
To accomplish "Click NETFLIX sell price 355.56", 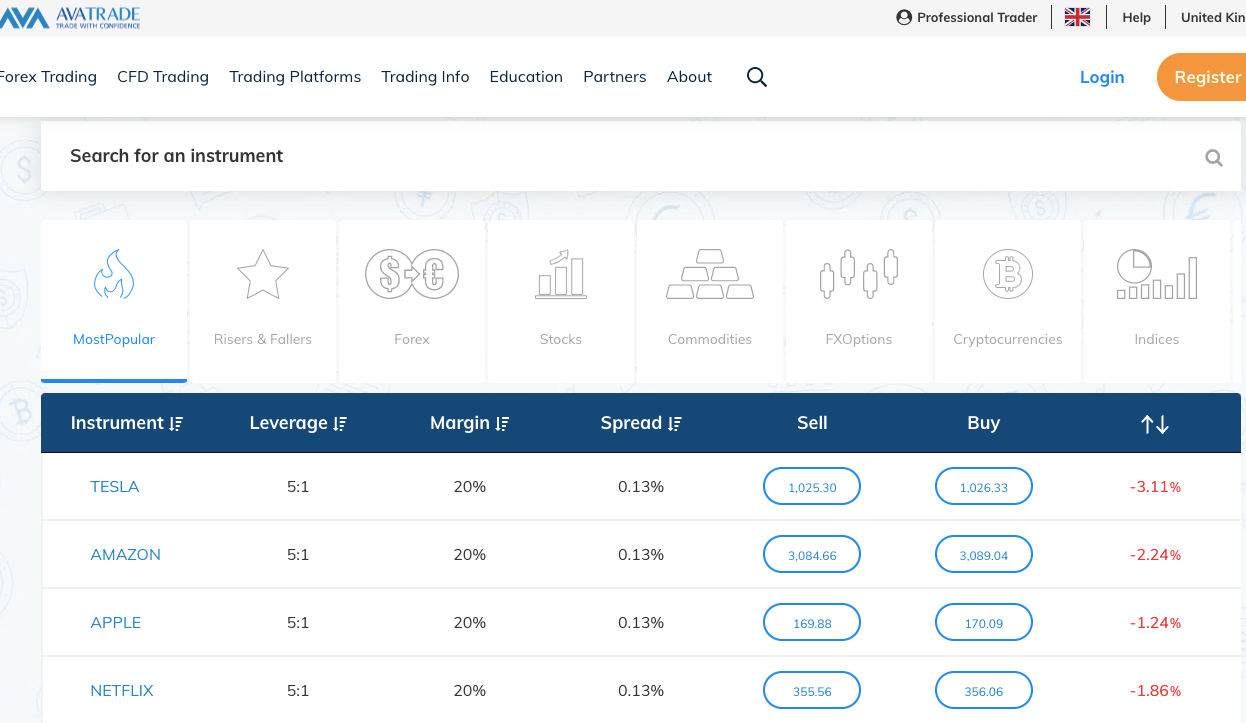I will pyautogui.click(x=812, y=691).
